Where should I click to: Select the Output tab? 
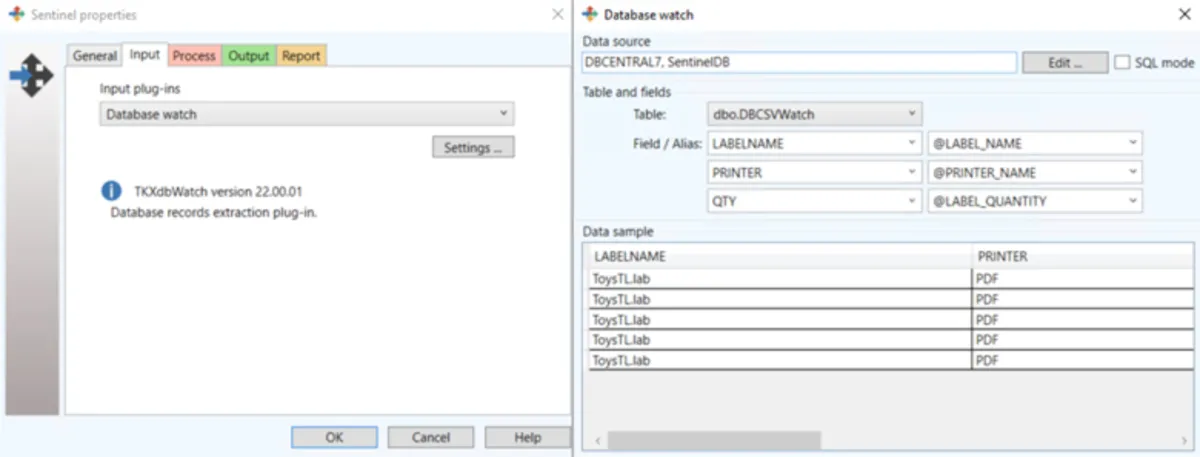249,56
